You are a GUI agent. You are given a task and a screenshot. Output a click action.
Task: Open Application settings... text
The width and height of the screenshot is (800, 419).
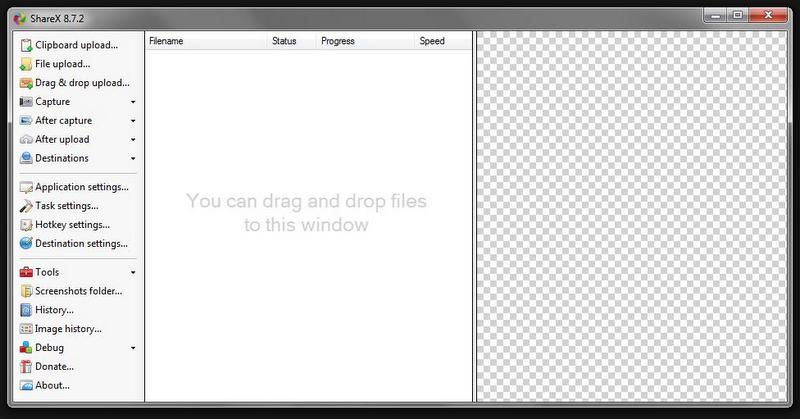[82, 187]
